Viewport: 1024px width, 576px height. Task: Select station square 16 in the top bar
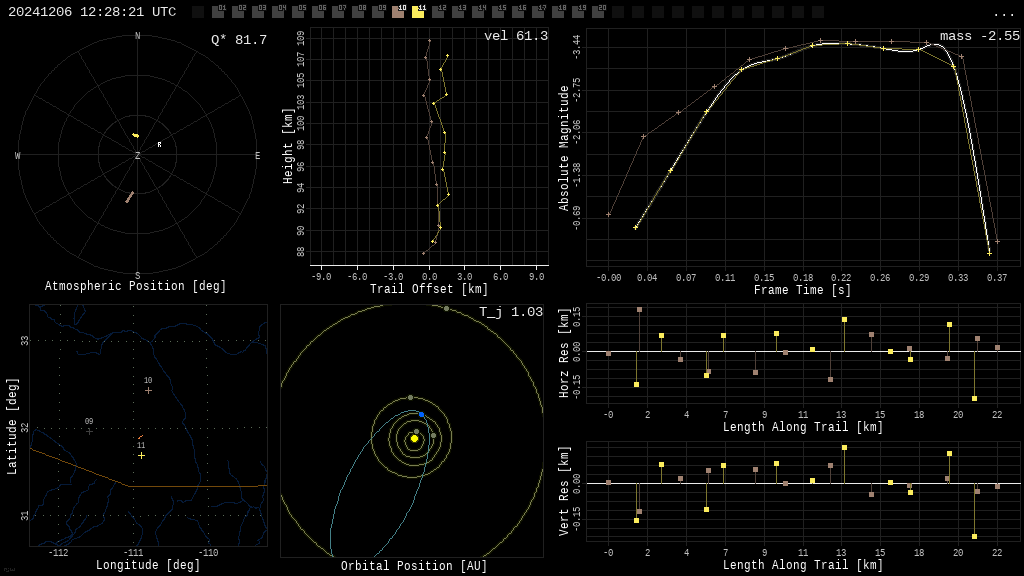pyautogui.click(x=518, y=12)
